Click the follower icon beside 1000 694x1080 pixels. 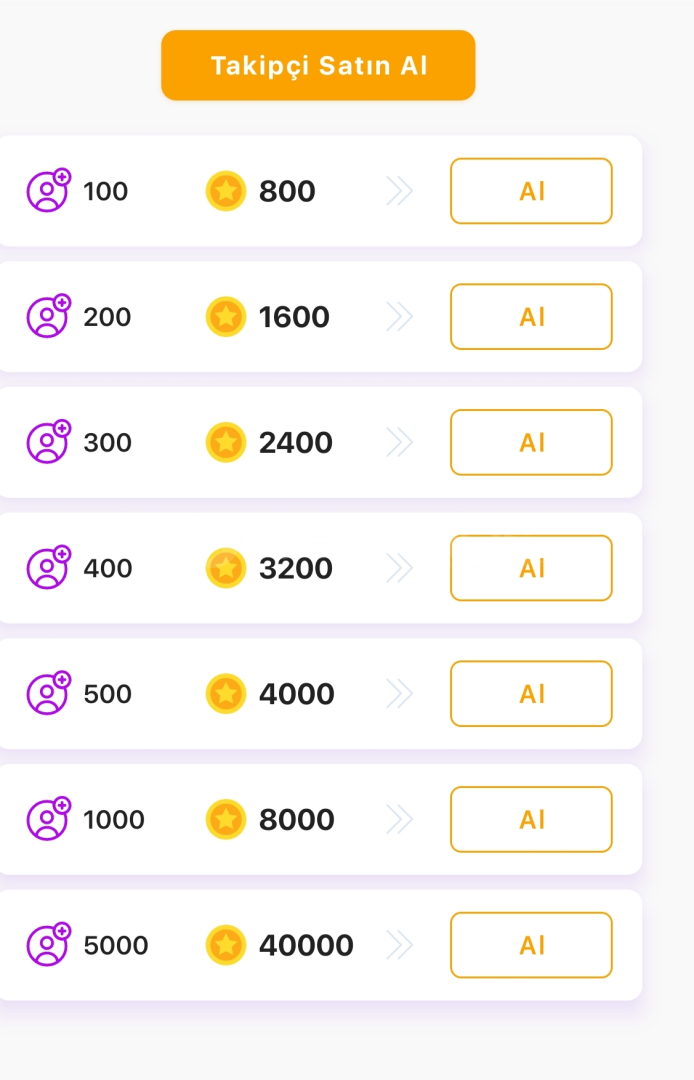click(x=48, y=819)
